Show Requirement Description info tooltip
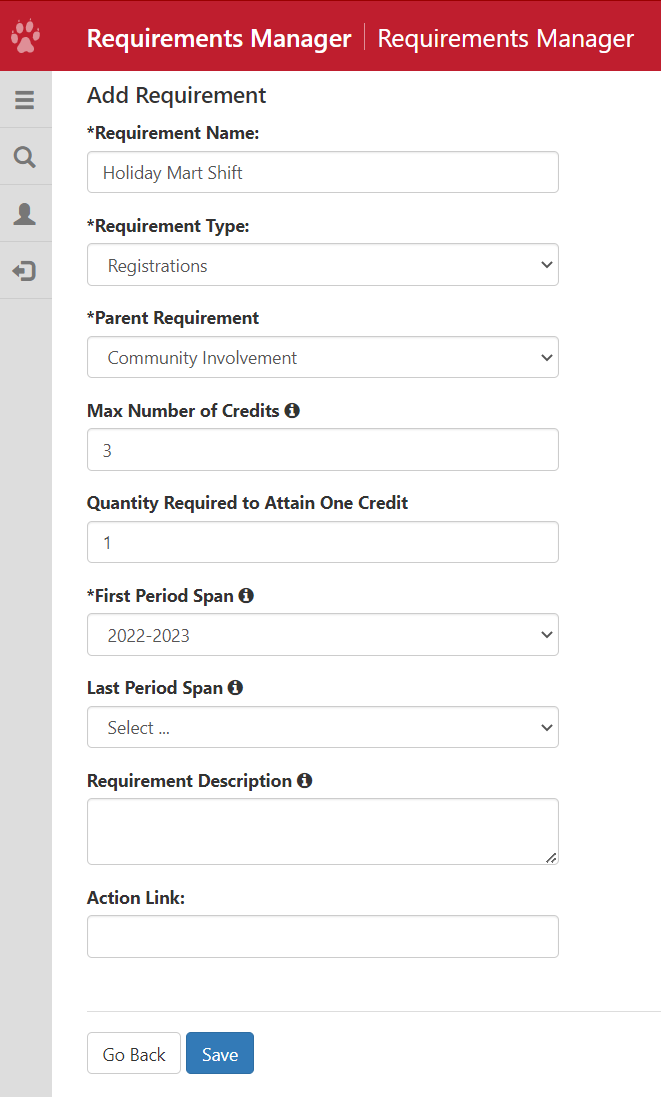 [304, 781]
